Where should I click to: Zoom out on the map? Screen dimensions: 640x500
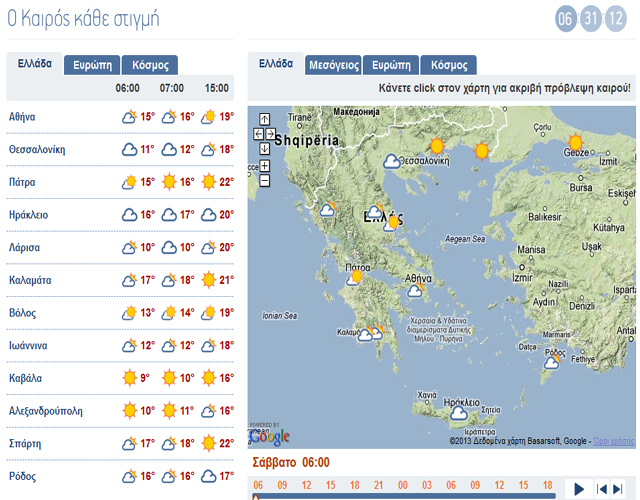pyautogui.click(x=264, y=181)
